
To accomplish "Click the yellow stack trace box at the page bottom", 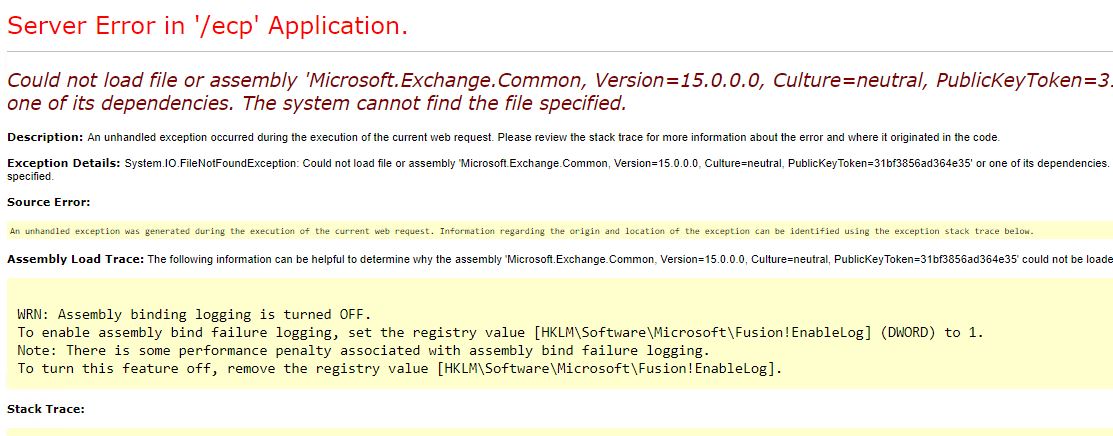I will tap(559, 432).
